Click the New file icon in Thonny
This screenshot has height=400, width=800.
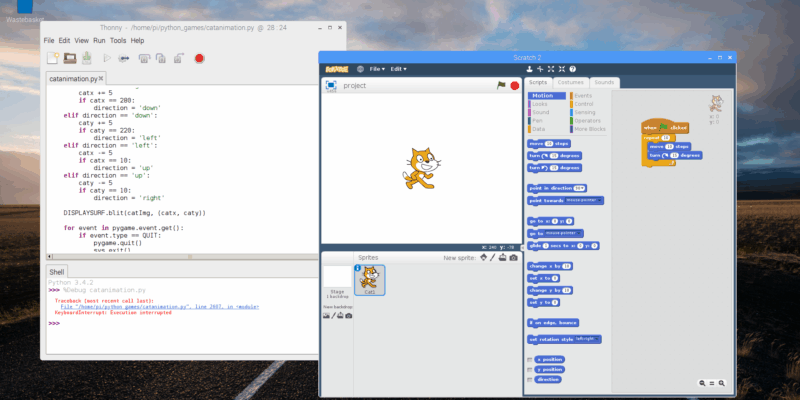point(52,58)
